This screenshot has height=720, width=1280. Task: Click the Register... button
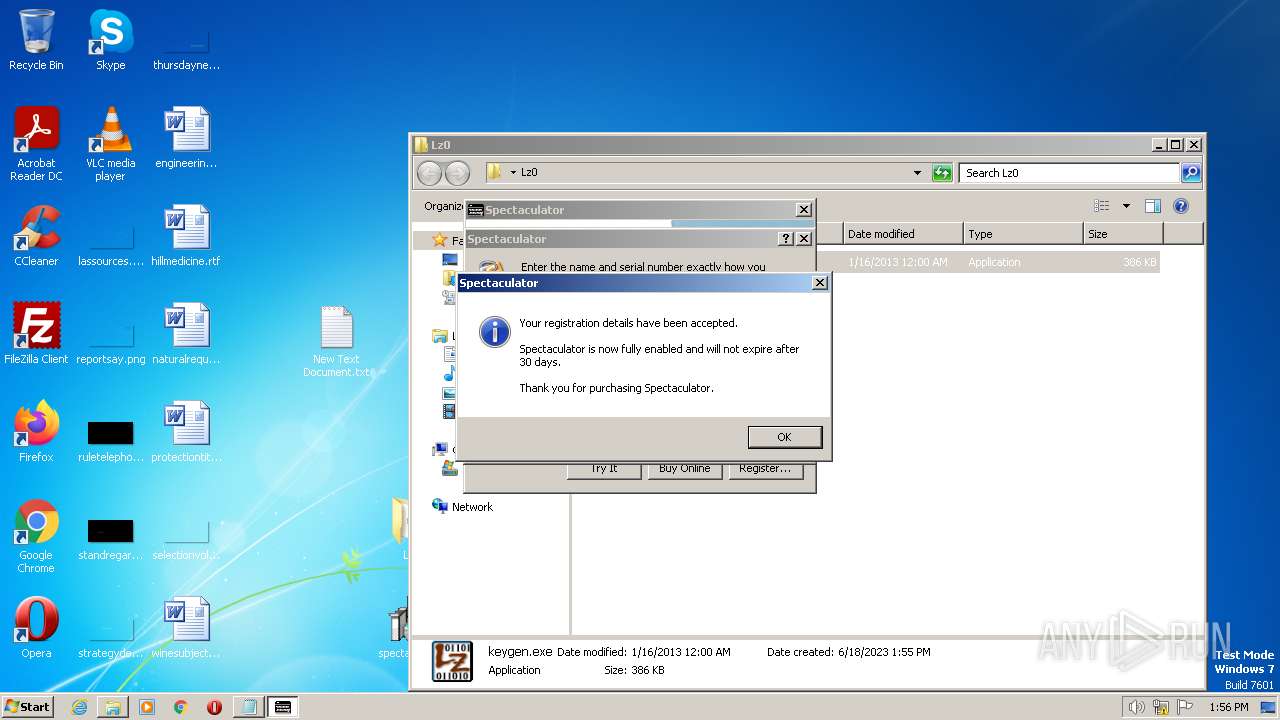tap(765, 469)
